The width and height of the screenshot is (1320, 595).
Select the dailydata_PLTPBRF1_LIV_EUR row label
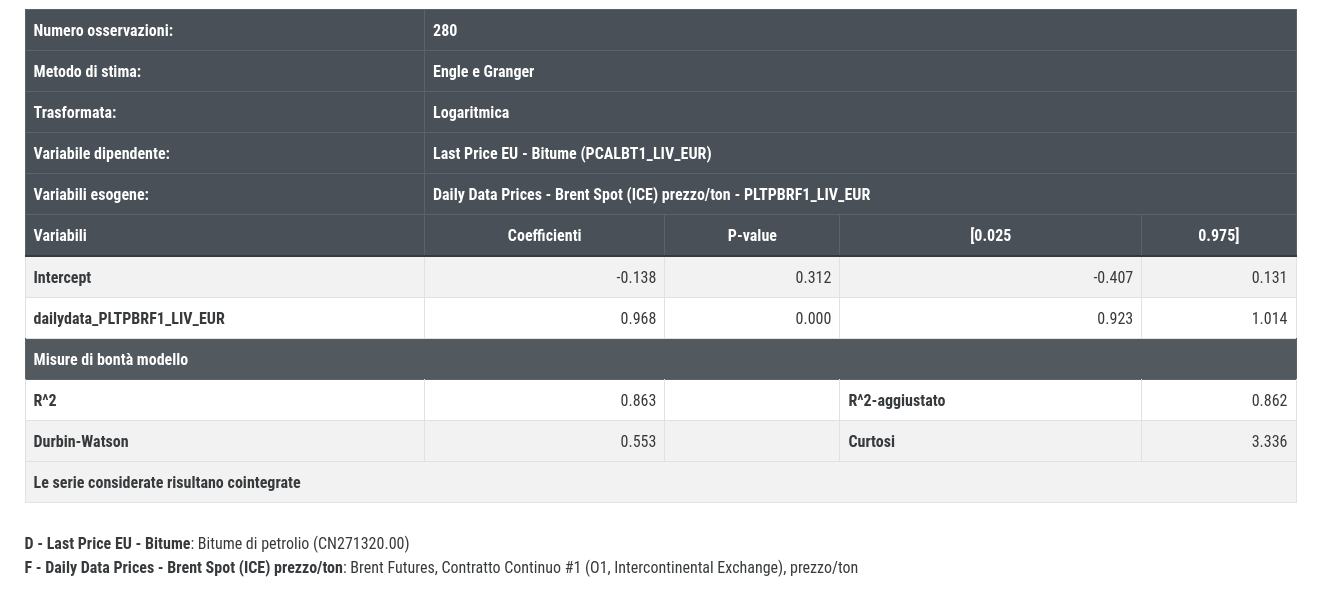129,318
